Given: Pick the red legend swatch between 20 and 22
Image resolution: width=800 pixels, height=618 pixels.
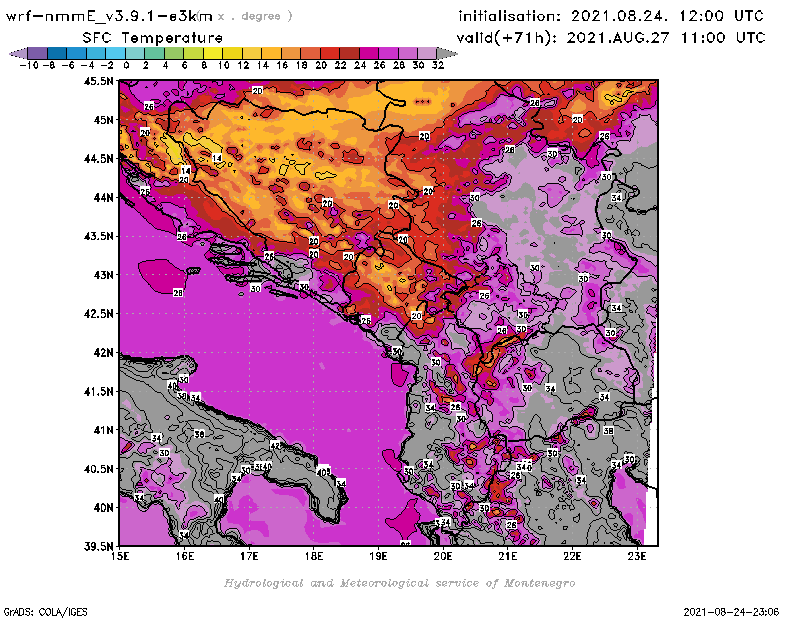Looking at the screenshot, I should [x=330, y=53].
